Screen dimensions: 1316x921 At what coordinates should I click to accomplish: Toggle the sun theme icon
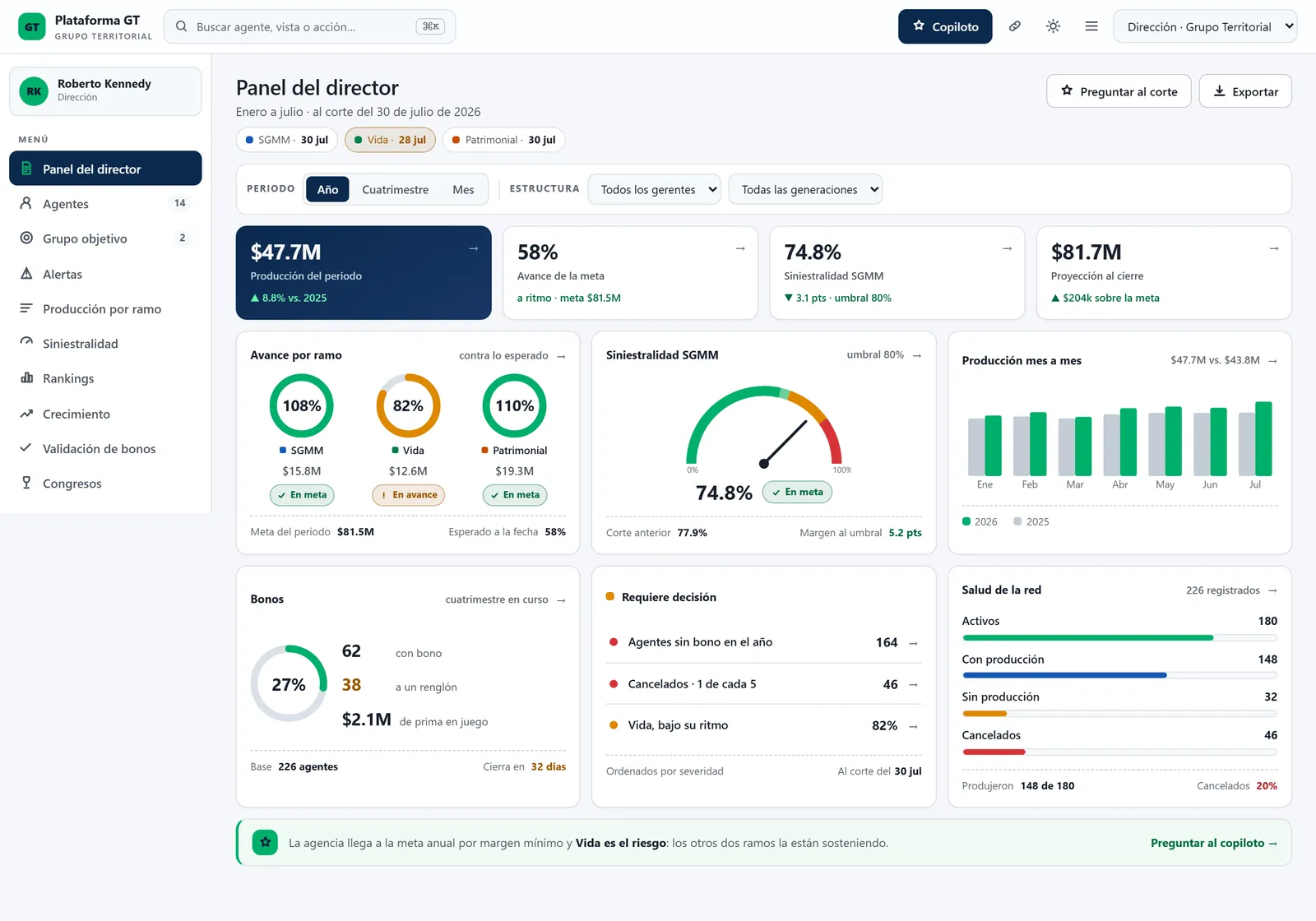click(x=1053, y=26)
